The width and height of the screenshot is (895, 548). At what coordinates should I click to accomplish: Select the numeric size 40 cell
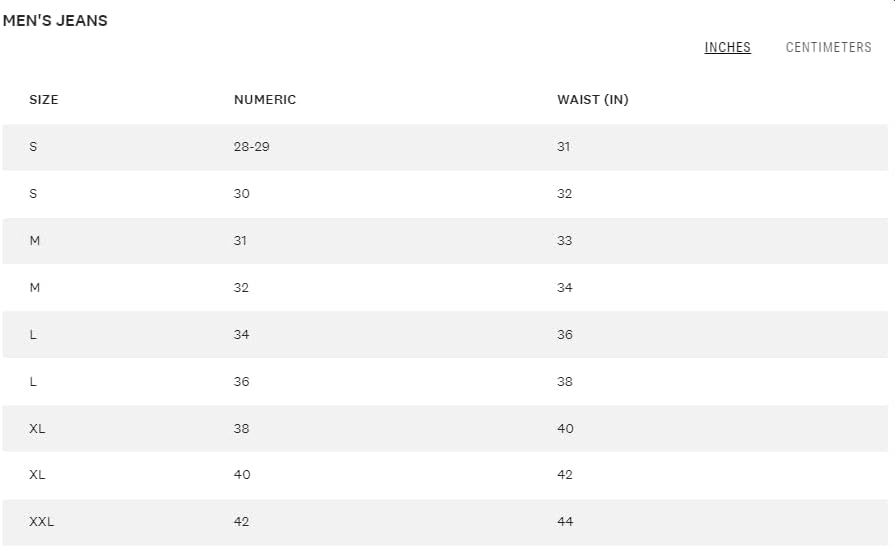[x=242, y=475]
